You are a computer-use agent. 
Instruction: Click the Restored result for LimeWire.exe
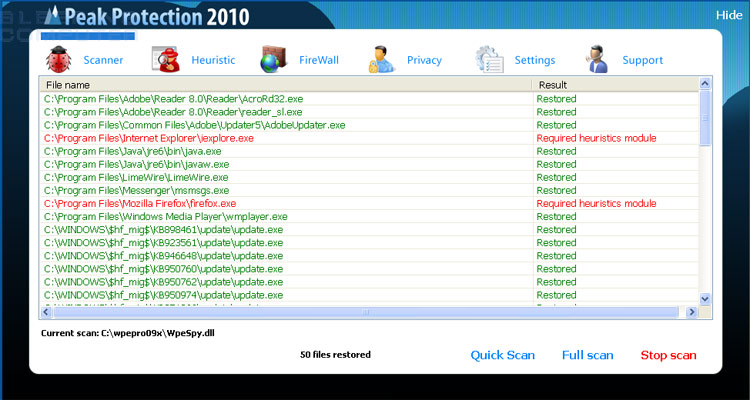pos(556,178)
